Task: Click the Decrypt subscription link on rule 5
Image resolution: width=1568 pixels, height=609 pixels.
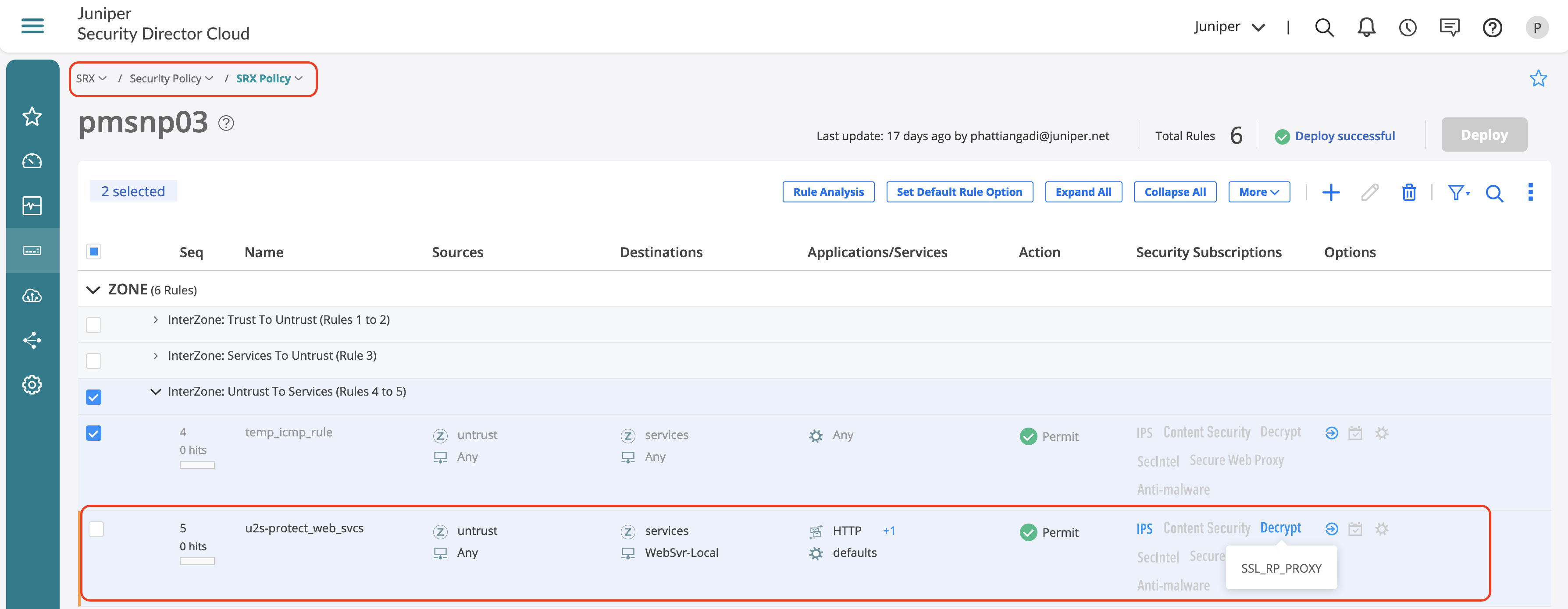Action: tap(1280, 528)
